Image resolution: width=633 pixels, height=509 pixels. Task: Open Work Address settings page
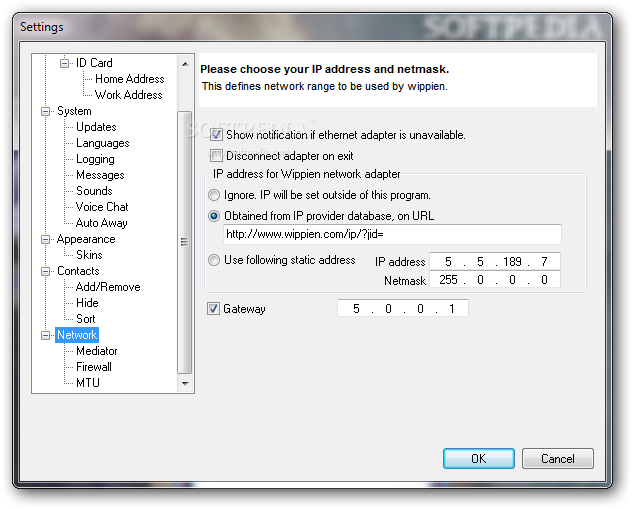click(128, 95)
